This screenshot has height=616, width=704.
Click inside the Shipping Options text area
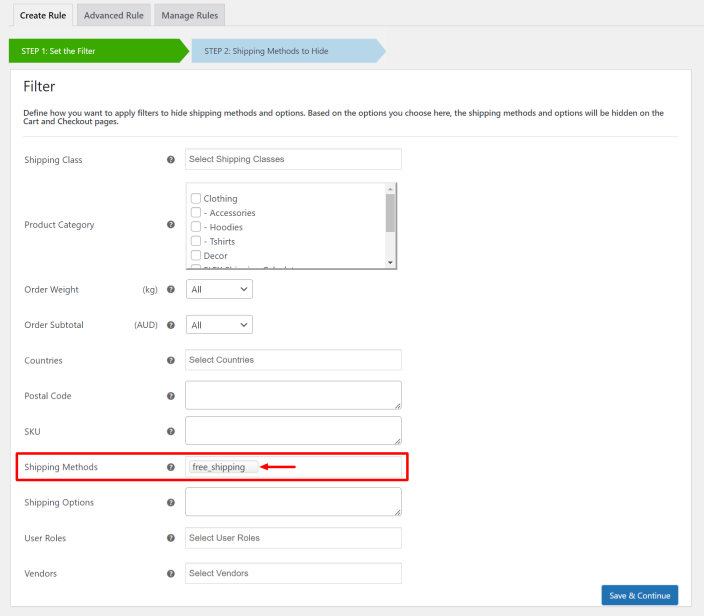(293, 502)
